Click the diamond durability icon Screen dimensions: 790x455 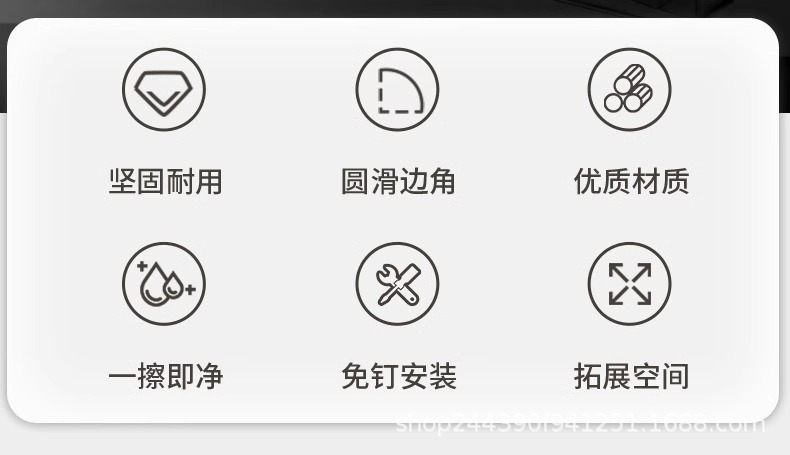(x=164, y=90)
